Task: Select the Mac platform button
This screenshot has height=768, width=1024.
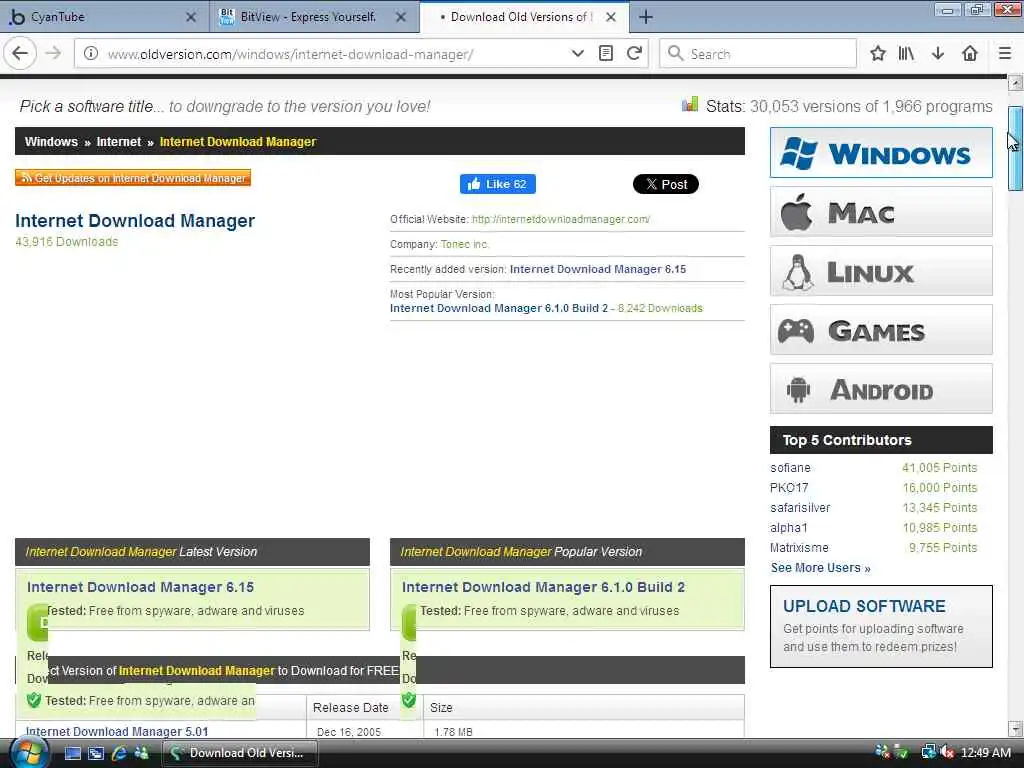Action: 881,212
